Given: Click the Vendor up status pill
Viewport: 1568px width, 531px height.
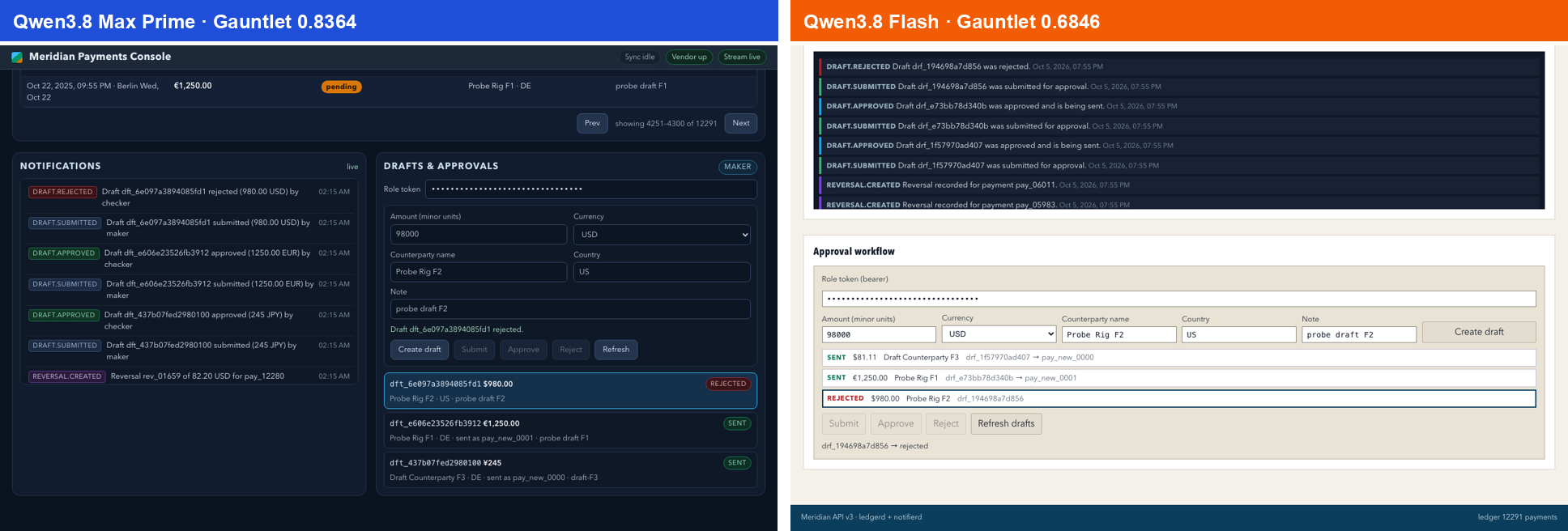Looking at the screenshot, I should point(689,57).
